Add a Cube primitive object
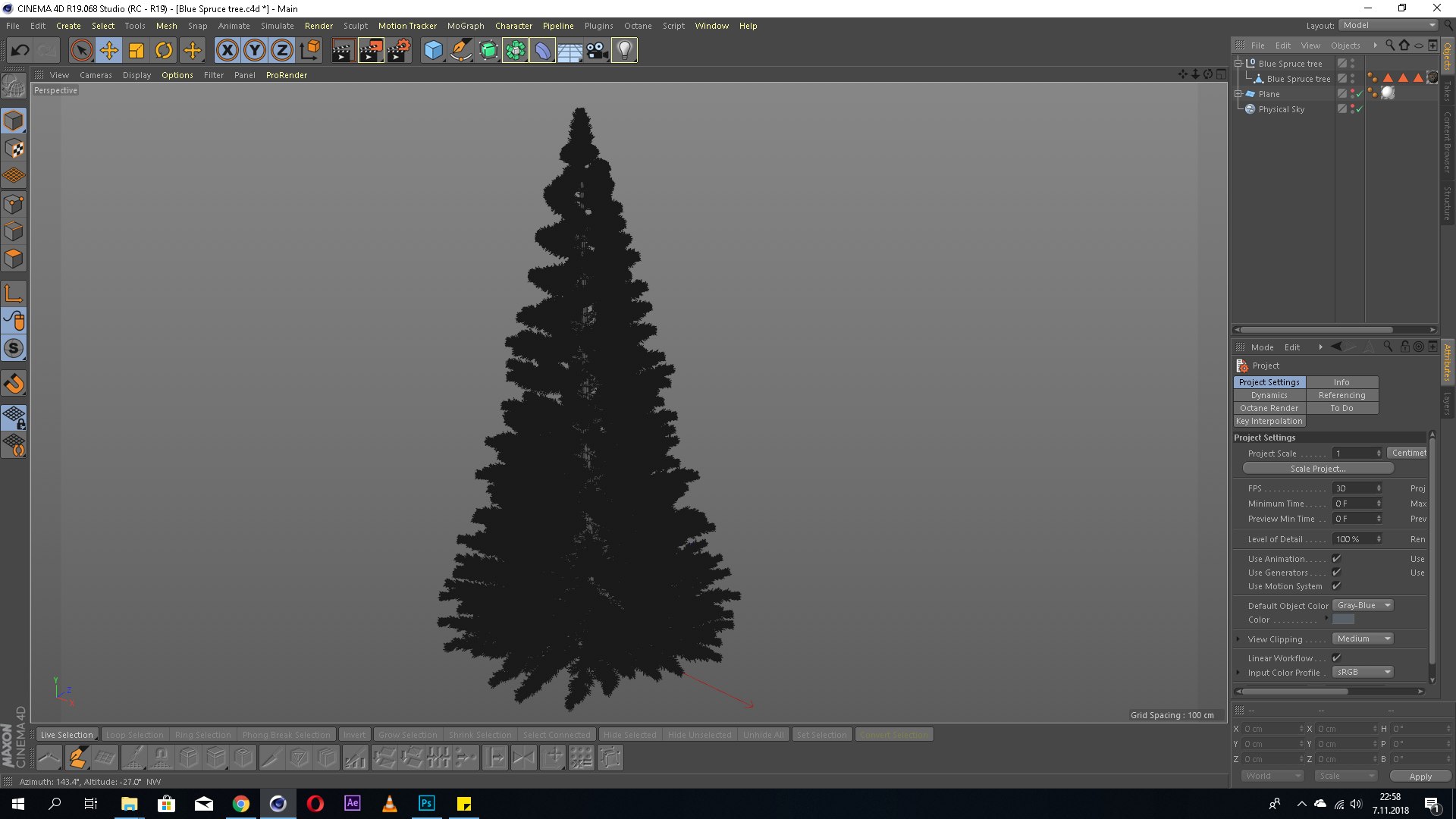 [433, 51]
